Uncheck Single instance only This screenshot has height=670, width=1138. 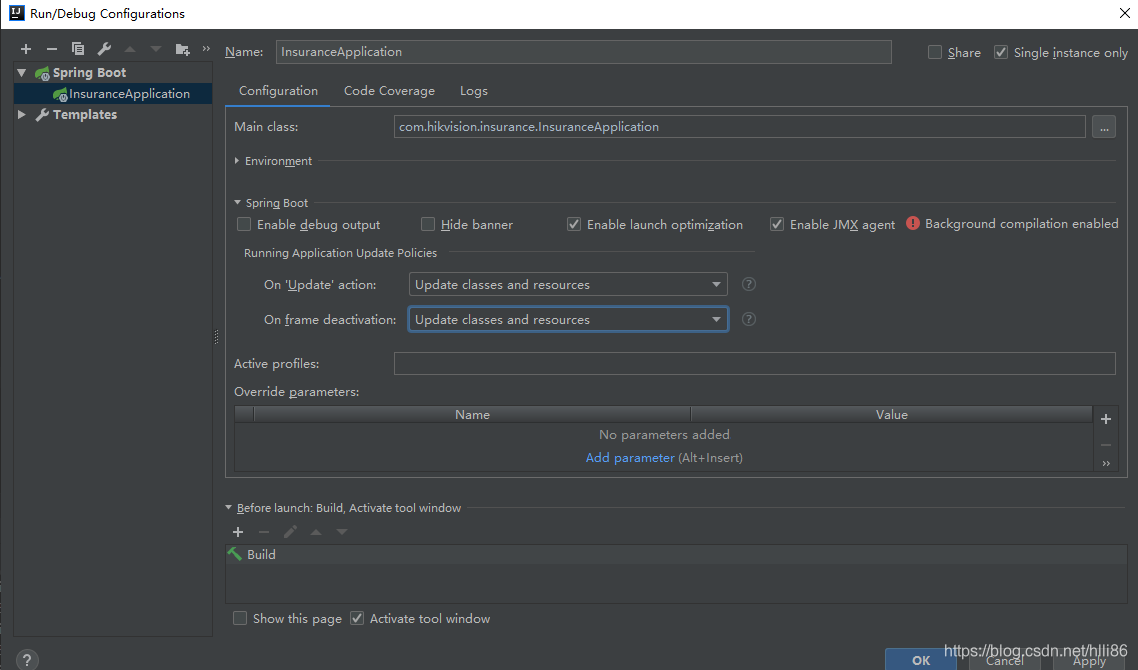coord(1001,52)
